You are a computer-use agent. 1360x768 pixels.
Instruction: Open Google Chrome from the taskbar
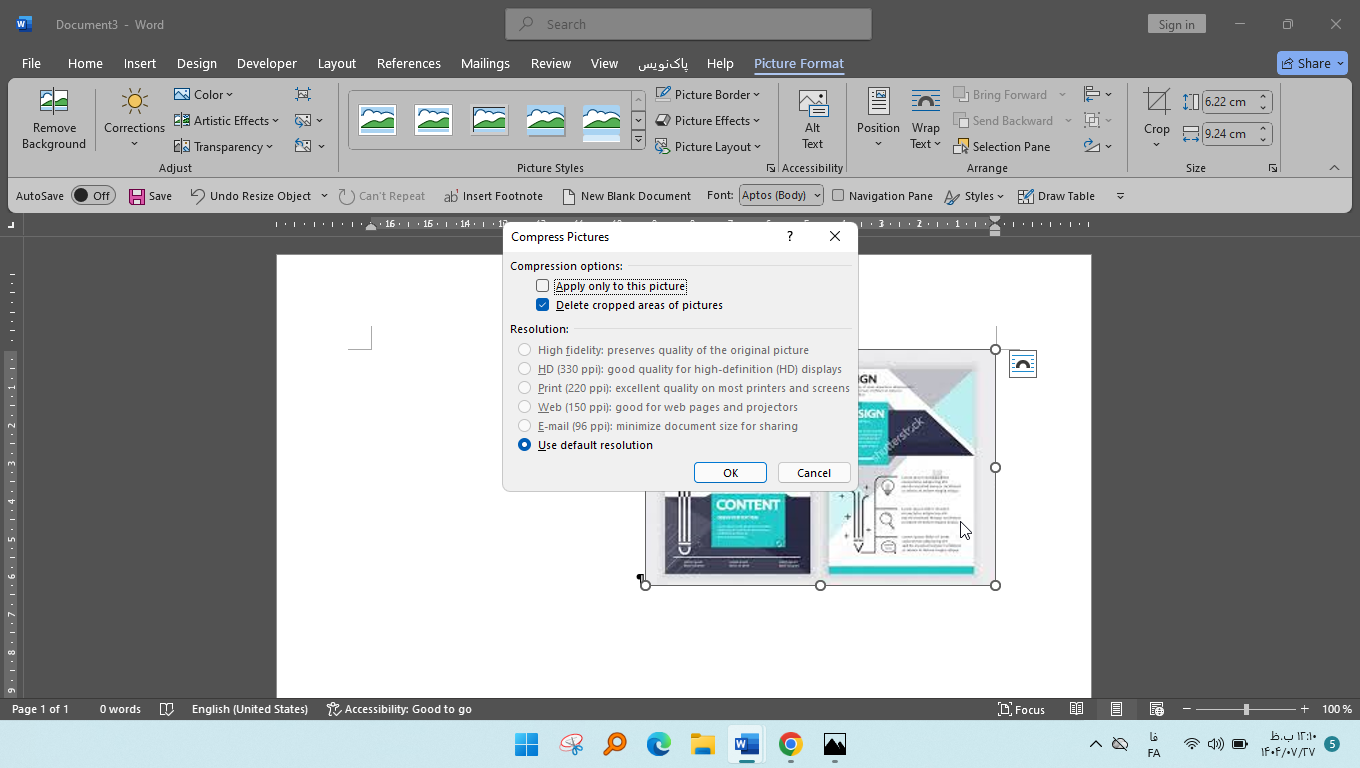coord(790,744)
